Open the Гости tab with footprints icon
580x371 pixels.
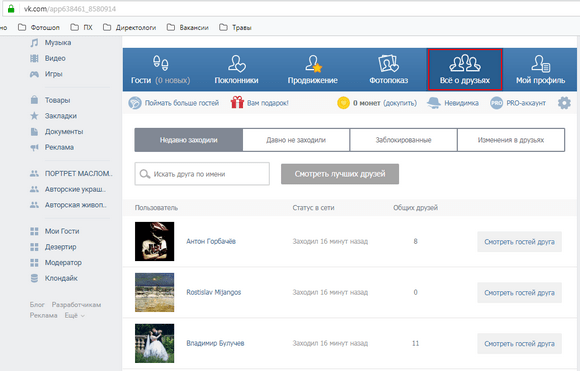(x=161, y=70)
